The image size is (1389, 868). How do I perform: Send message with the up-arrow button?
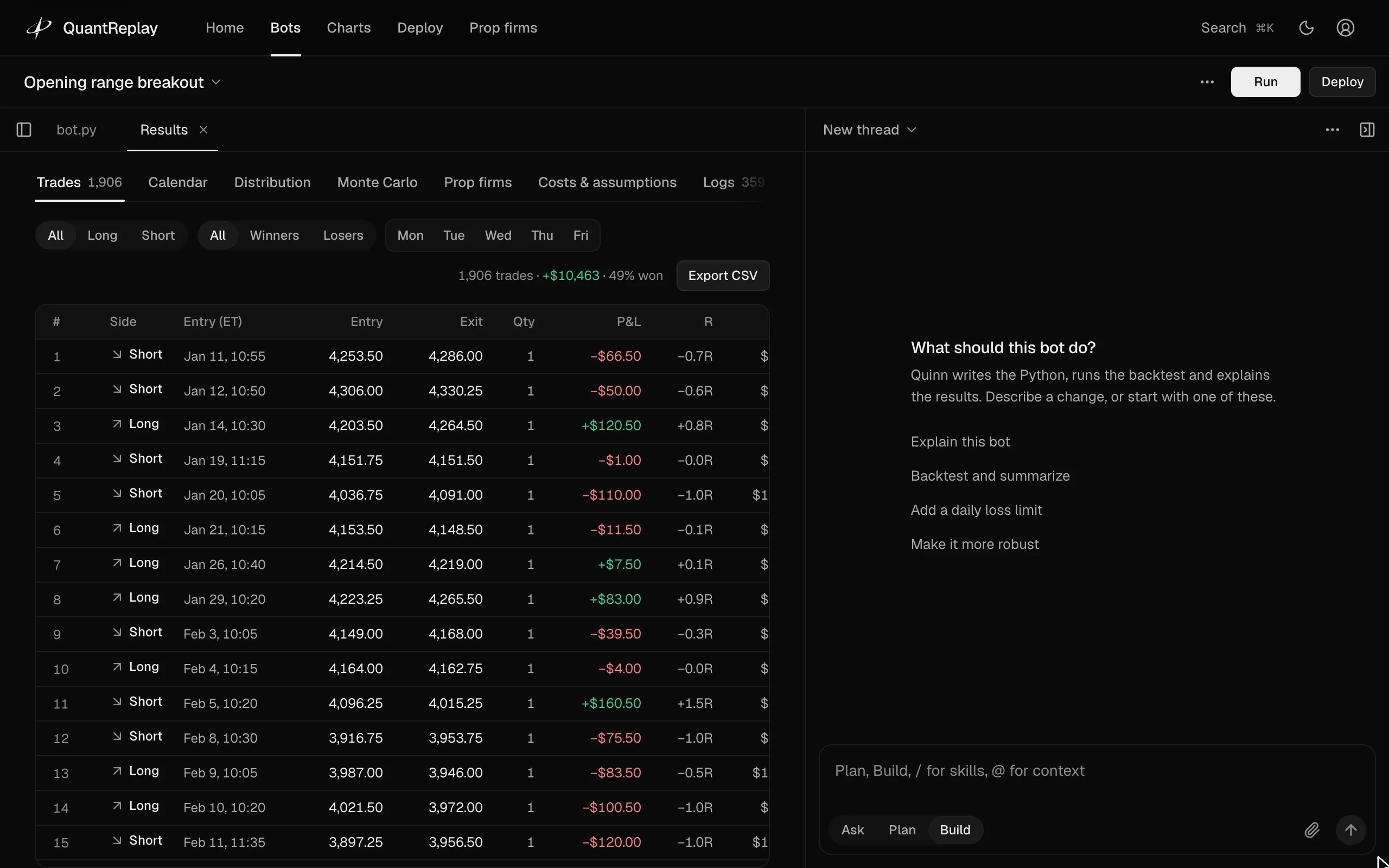click(x=1350, y=830)
